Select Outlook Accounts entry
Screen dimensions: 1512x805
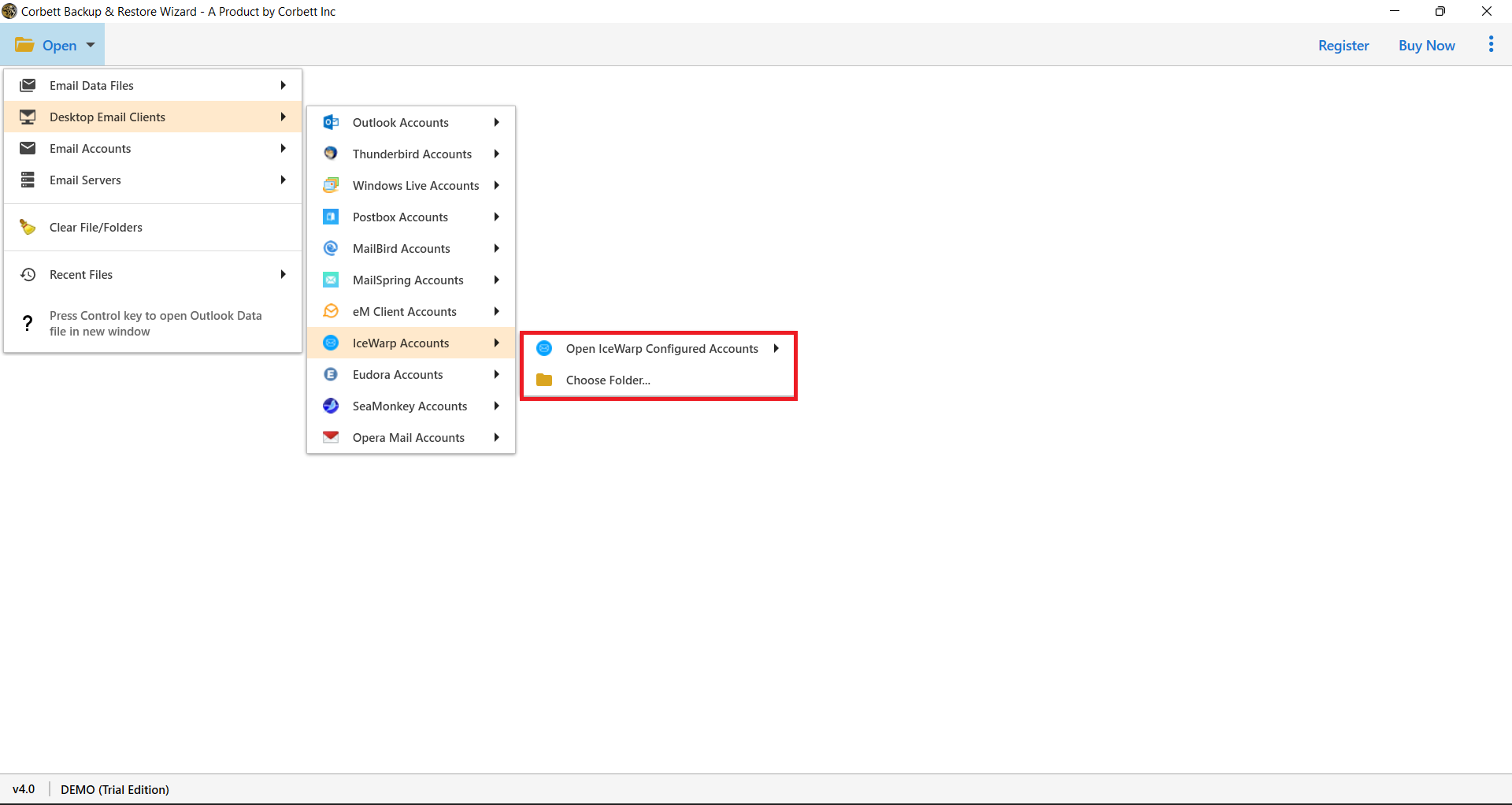pyautogui.click(x=411, y=122)
